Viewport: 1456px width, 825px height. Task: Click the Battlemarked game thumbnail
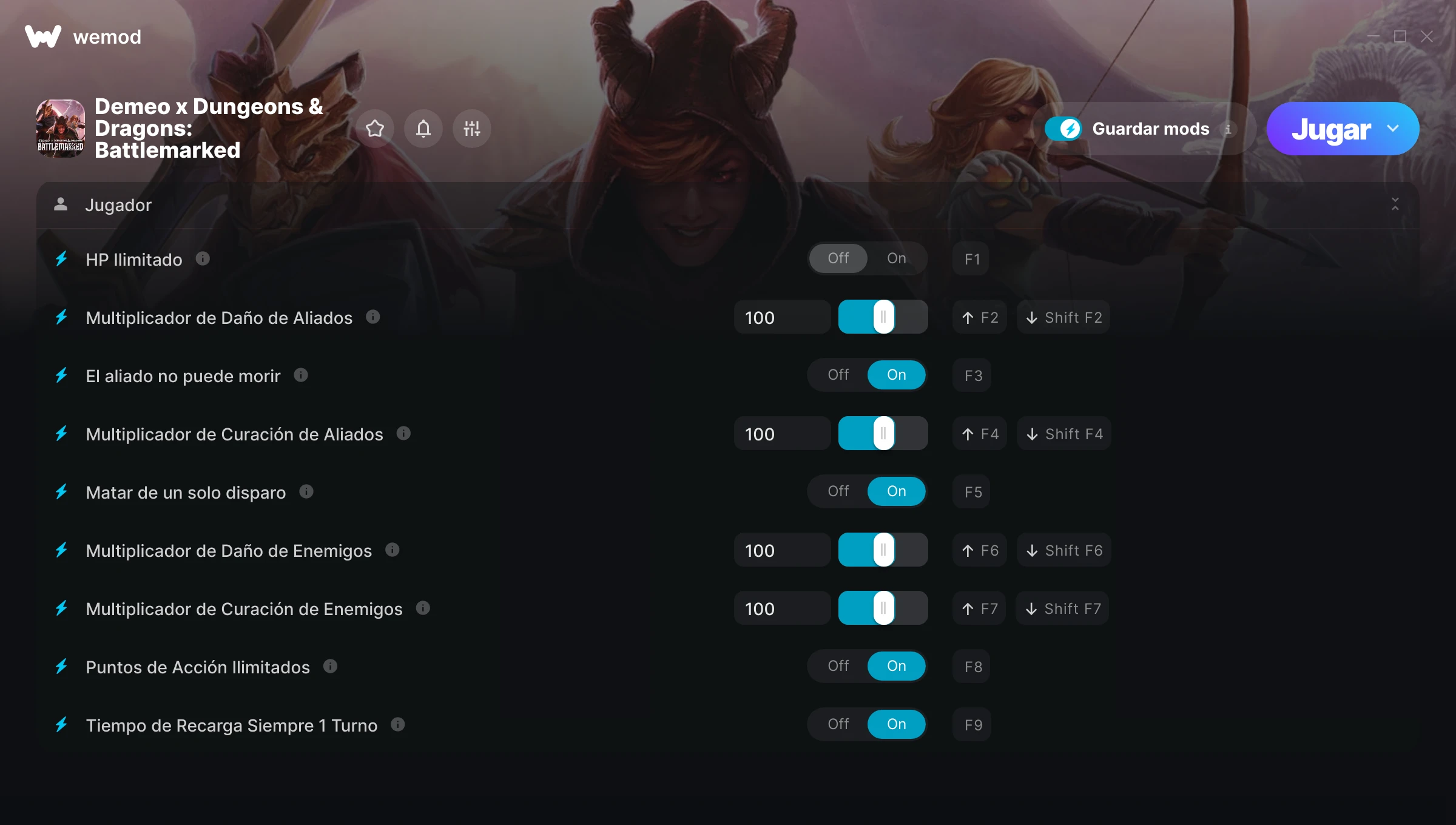61,129
